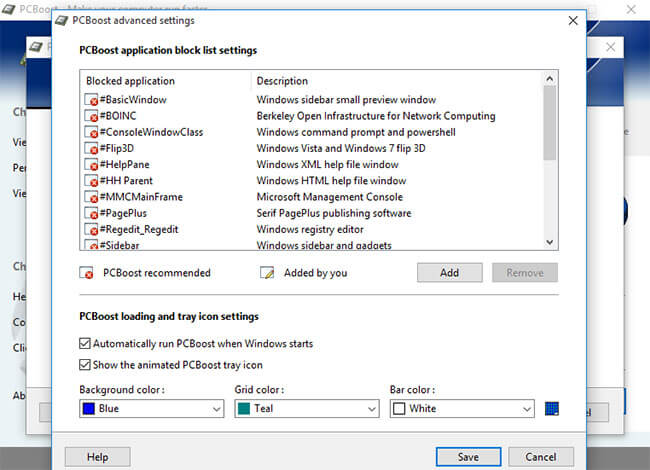Image resolution: width=650 pixels, height=470 pixels.
Task: Click the Add button
Action: click(450, 273)
